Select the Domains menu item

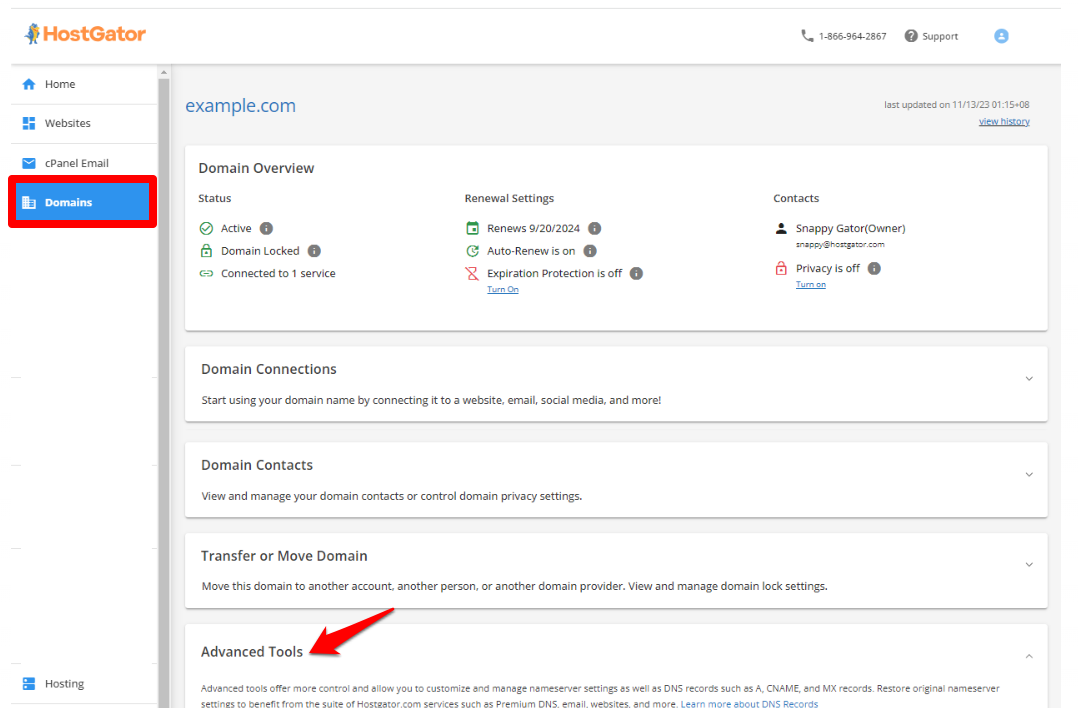(x=82, y=202)
